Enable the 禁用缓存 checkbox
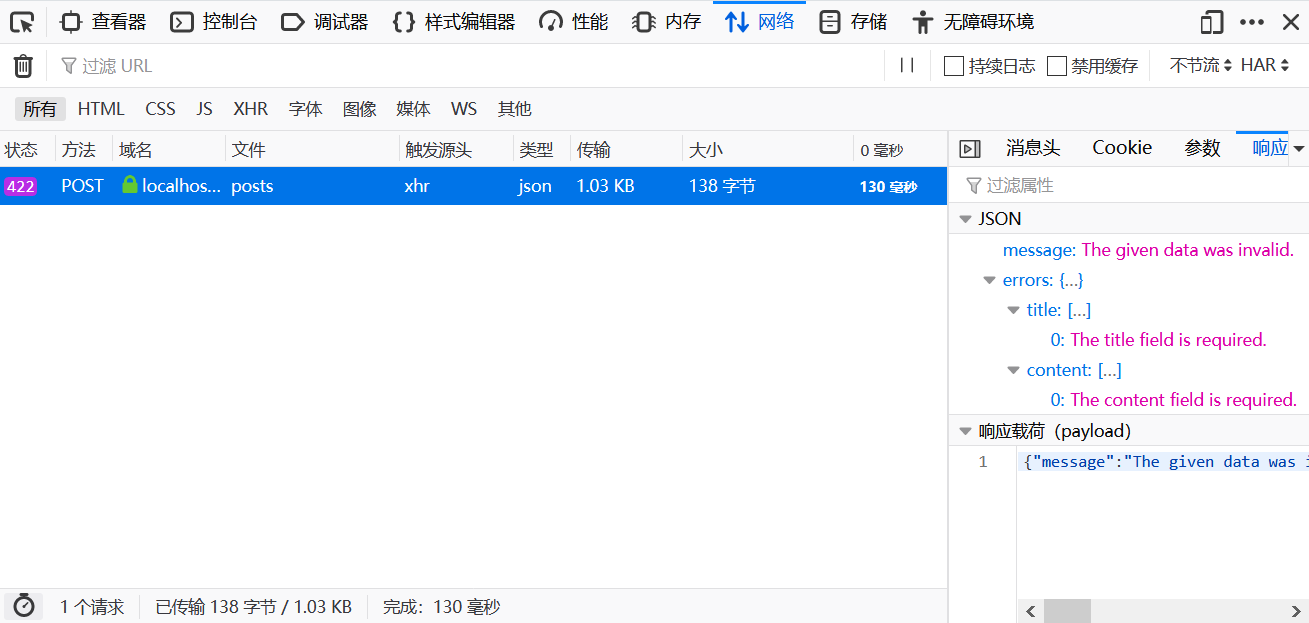The width and height of the screenshot is (1309, 623). pos(1057,66)
